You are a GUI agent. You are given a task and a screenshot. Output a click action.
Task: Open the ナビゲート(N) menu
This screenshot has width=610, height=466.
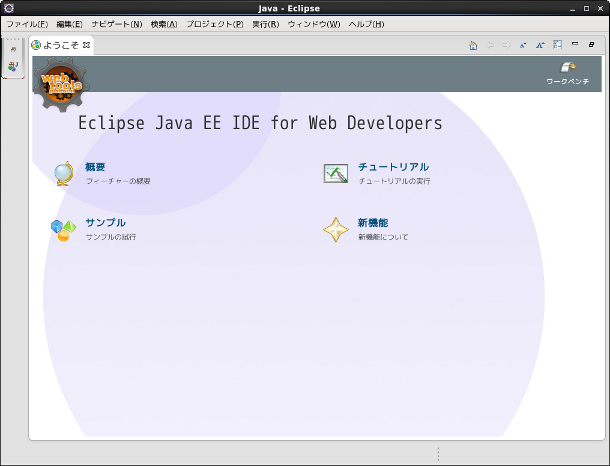click(117, 24)
